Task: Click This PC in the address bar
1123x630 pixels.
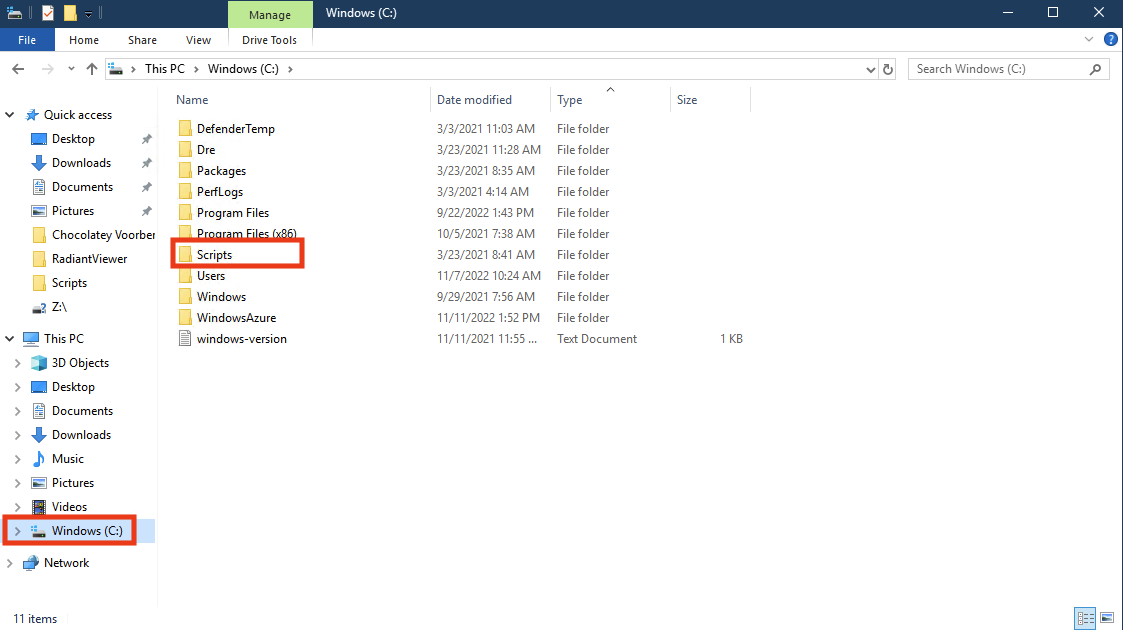Action: [165, 69]
